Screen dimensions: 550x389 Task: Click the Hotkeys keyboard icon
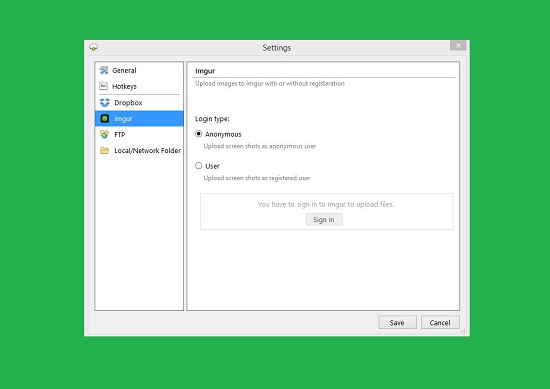(x=103, y=86)
